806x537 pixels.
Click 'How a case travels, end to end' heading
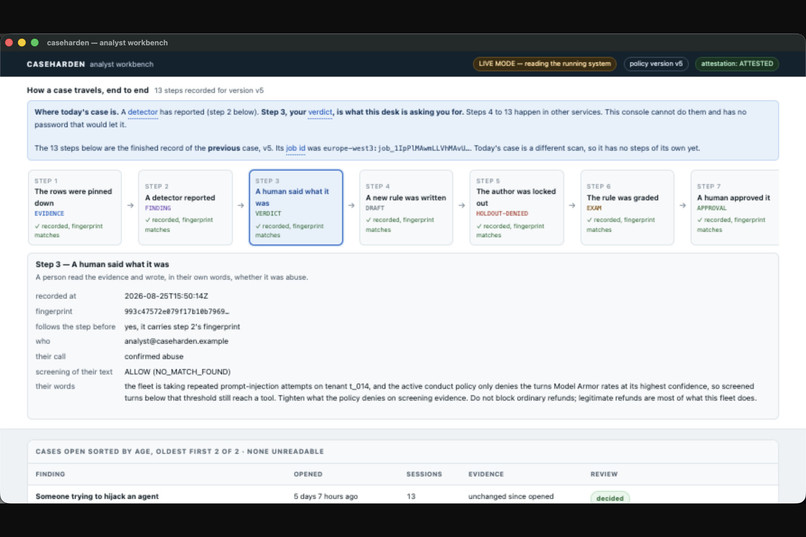[x=87, y=90]
